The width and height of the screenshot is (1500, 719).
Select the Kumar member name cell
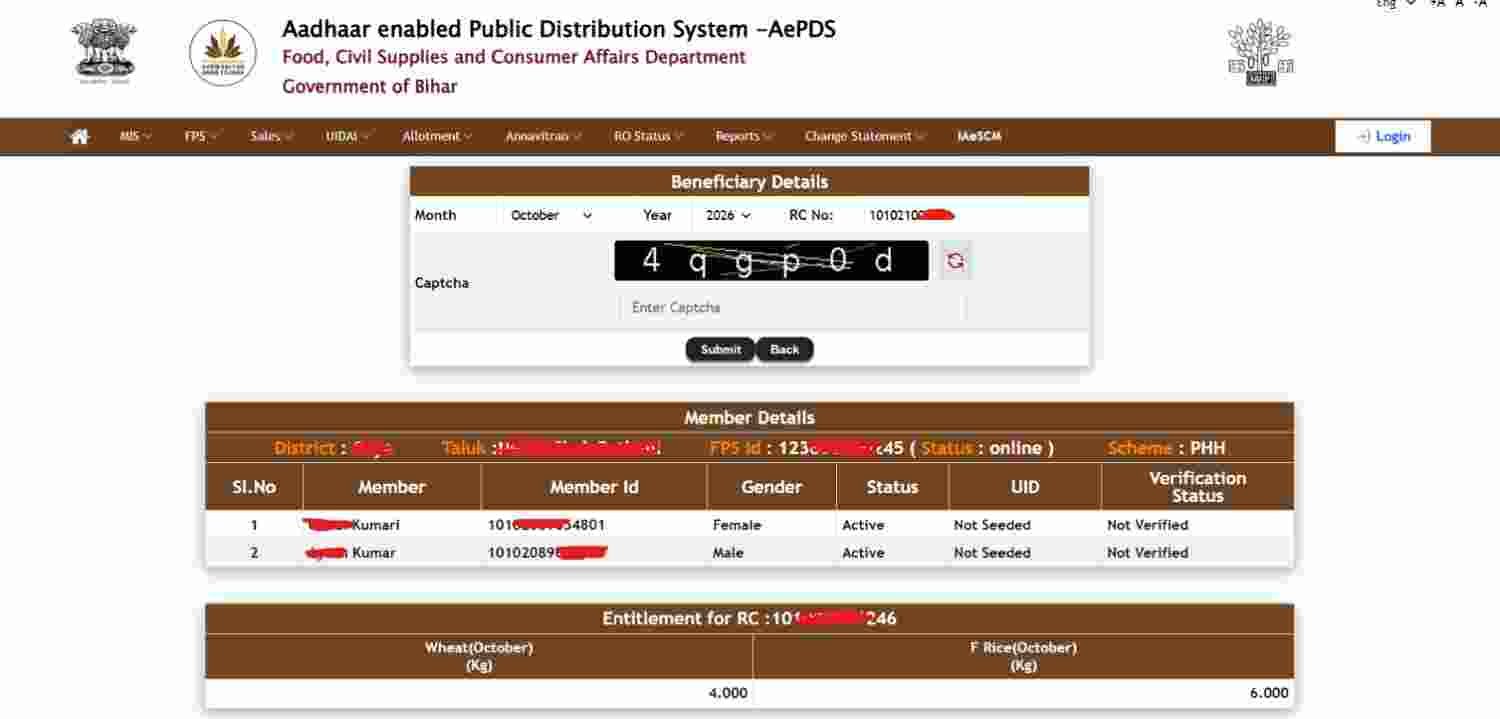pyautogui.click(x=392, y=553)
